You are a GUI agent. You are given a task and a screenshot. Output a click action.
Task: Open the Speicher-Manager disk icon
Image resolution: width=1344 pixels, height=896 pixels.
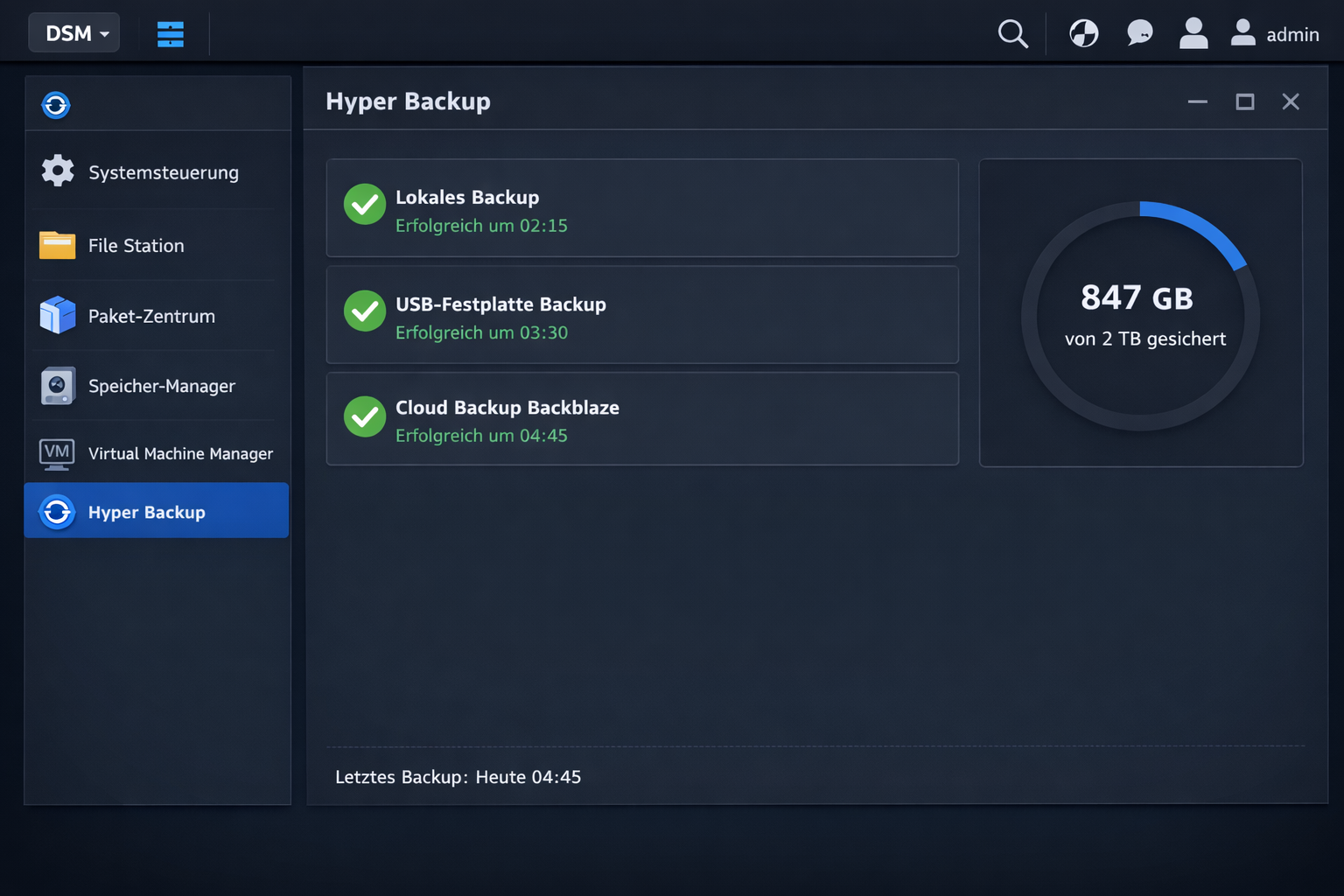(x=56, y=385)
